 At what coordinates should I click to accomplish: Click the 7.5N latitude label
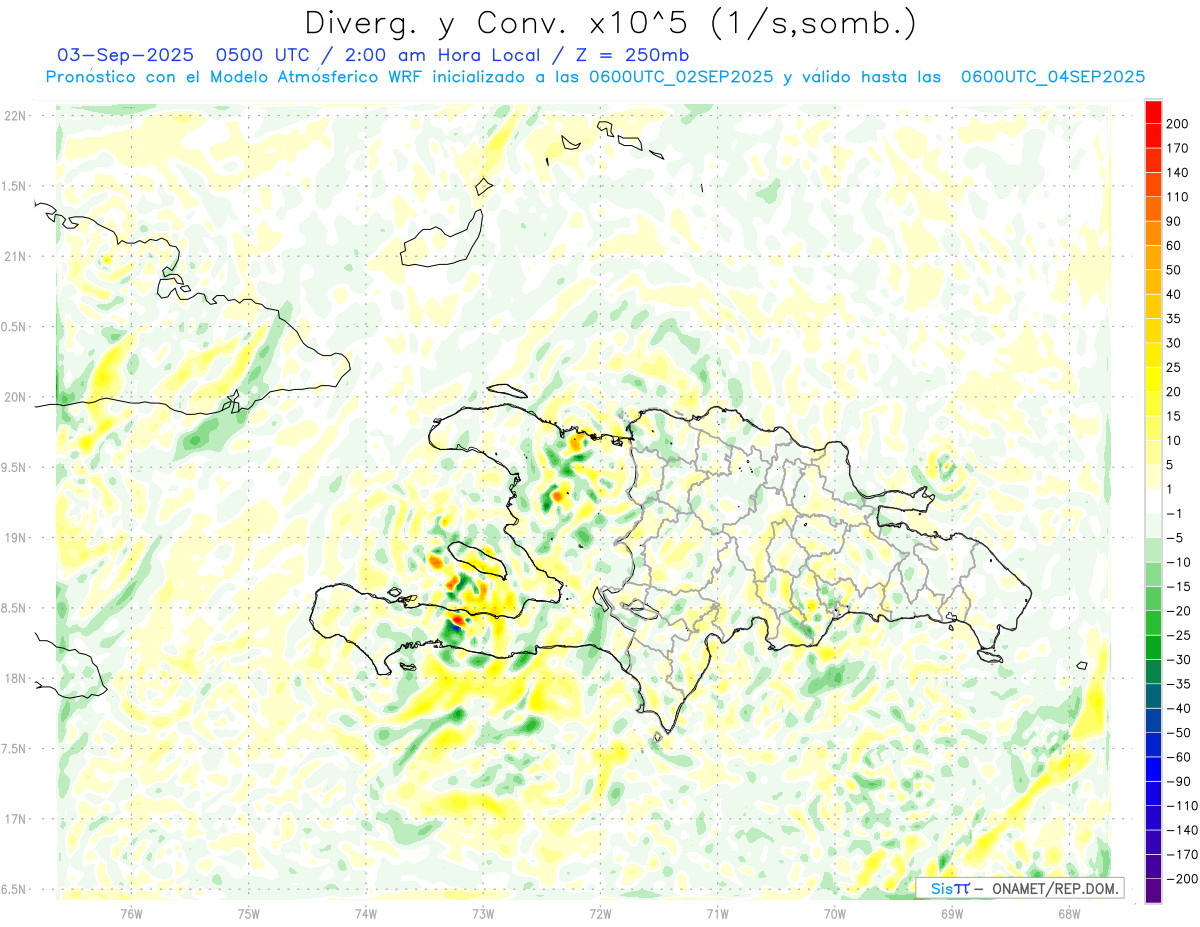coord(12,749)
